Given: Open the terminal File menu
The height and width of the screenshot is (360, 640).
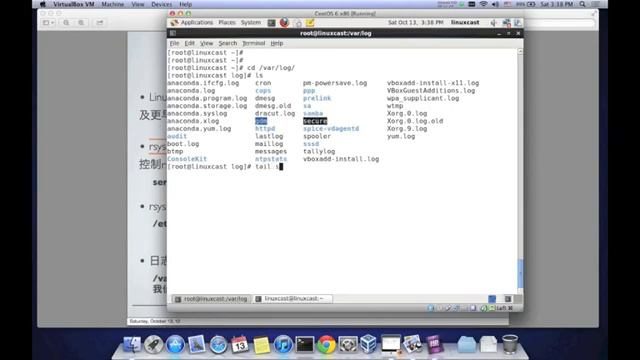Looking at the screenshot, I should click(174, 43).
